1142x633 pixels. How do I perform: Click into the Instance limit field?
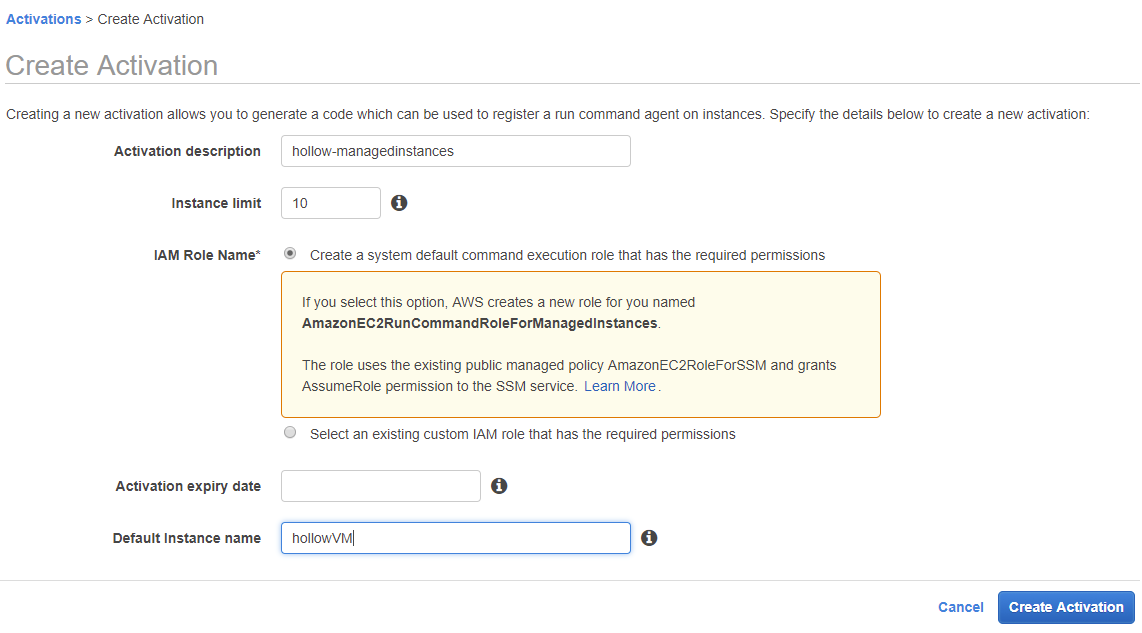(x=330, y=203)
